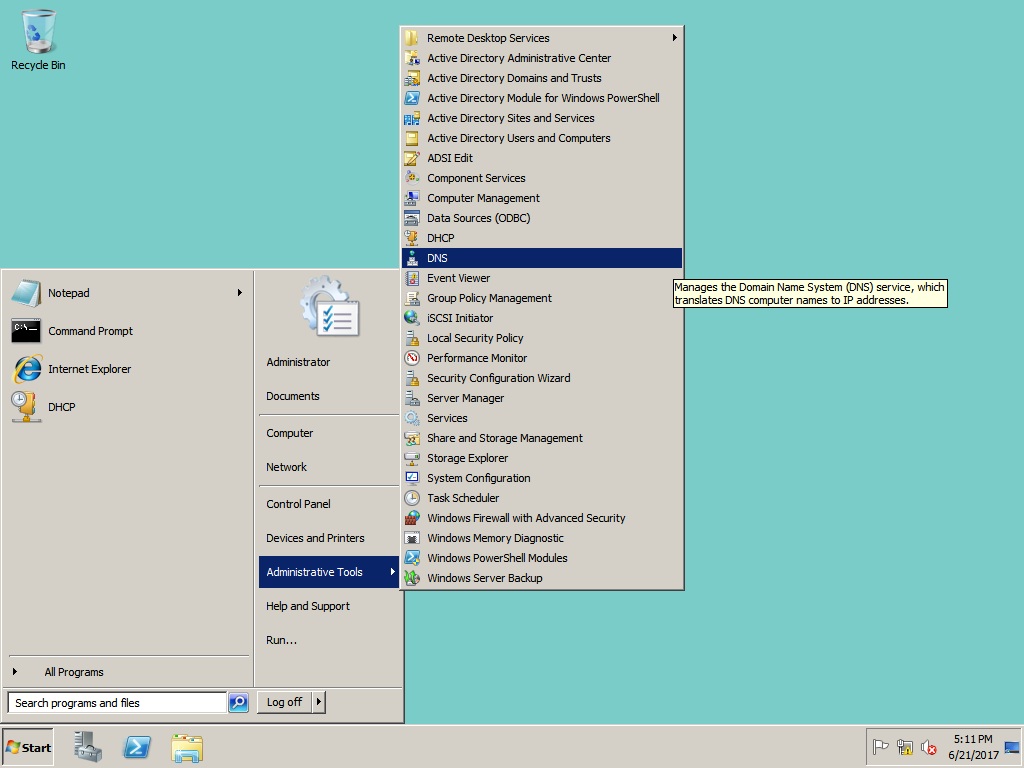
Task: Click the Log off button
Action: 285,702
